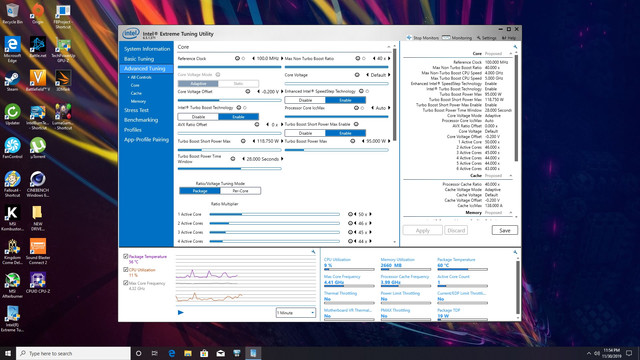Open the Fallout shortcut desktop icon
The image size is (640, 360).
12,184
